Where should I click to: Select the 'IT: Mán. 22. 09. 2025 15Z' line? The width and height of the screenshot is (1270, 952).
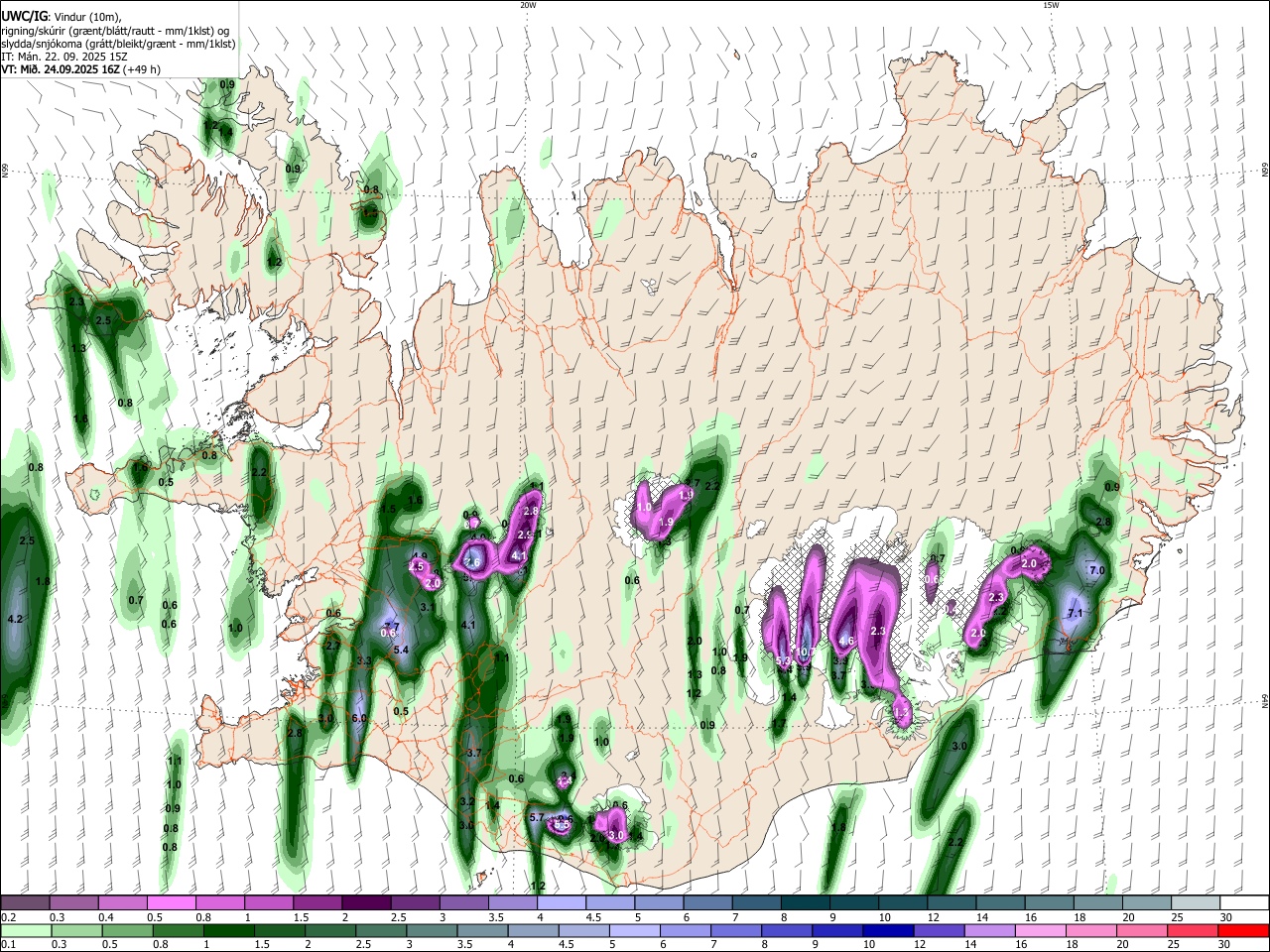coord(63,57)
